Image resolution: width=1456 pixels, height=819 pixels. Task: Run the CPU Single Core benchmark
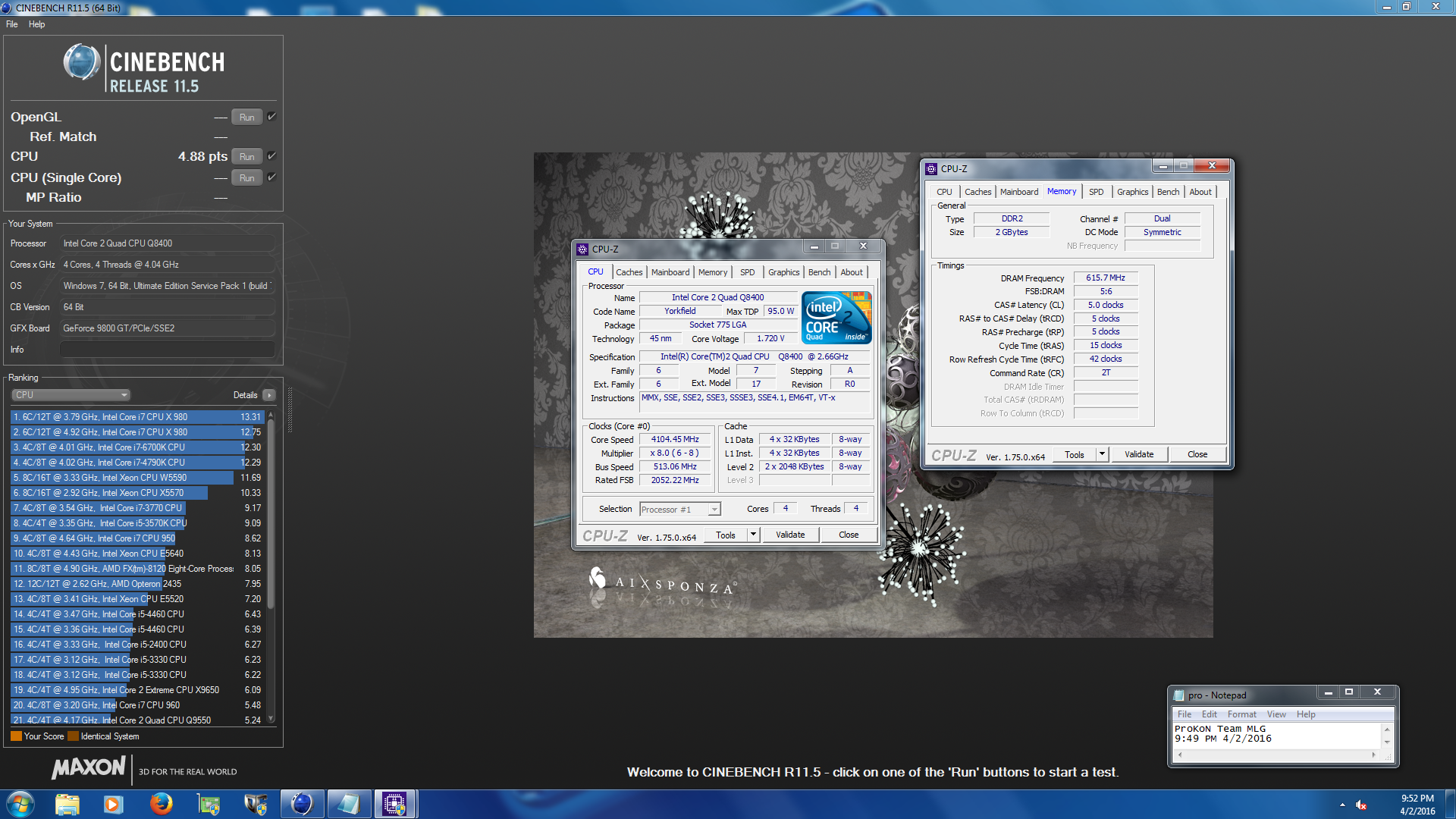tap(246, 177)
